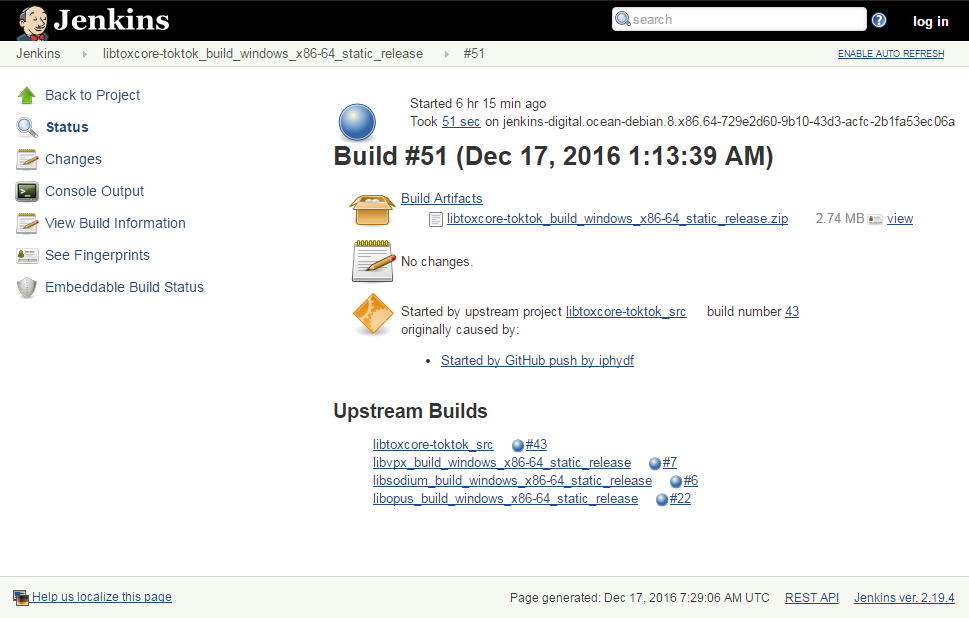Open upstream build #43 link
Viewport: 969px width, 618px height.
click(536, 445)
